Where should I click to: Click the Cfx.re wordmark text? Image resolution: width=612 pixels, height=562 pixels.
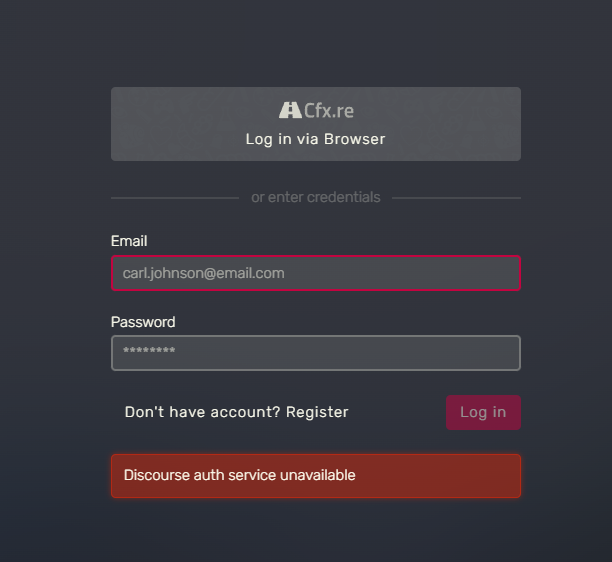(x=329, y=110)
